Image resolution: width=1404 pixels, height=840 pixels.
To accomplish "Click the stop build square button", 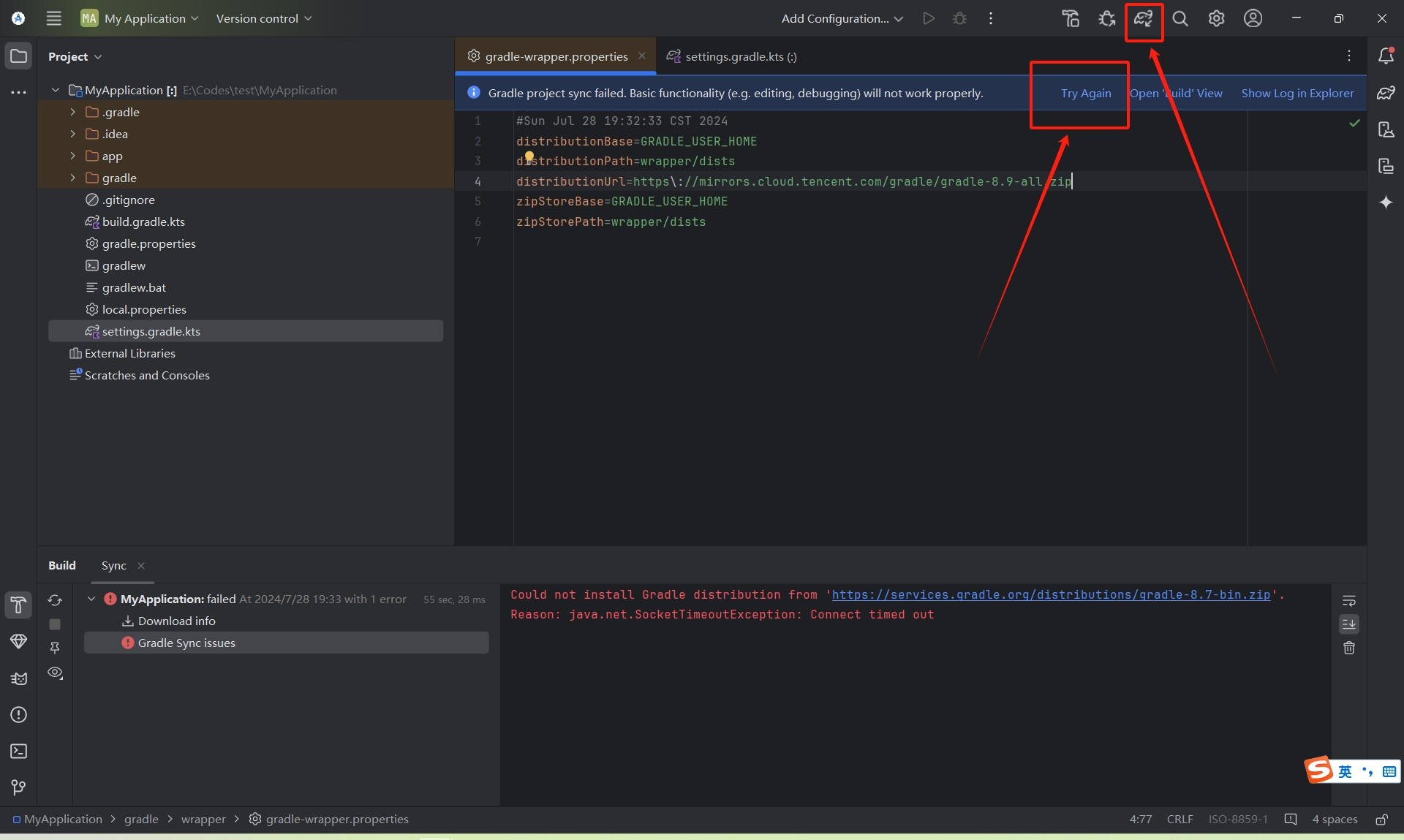I will point(55,624).
